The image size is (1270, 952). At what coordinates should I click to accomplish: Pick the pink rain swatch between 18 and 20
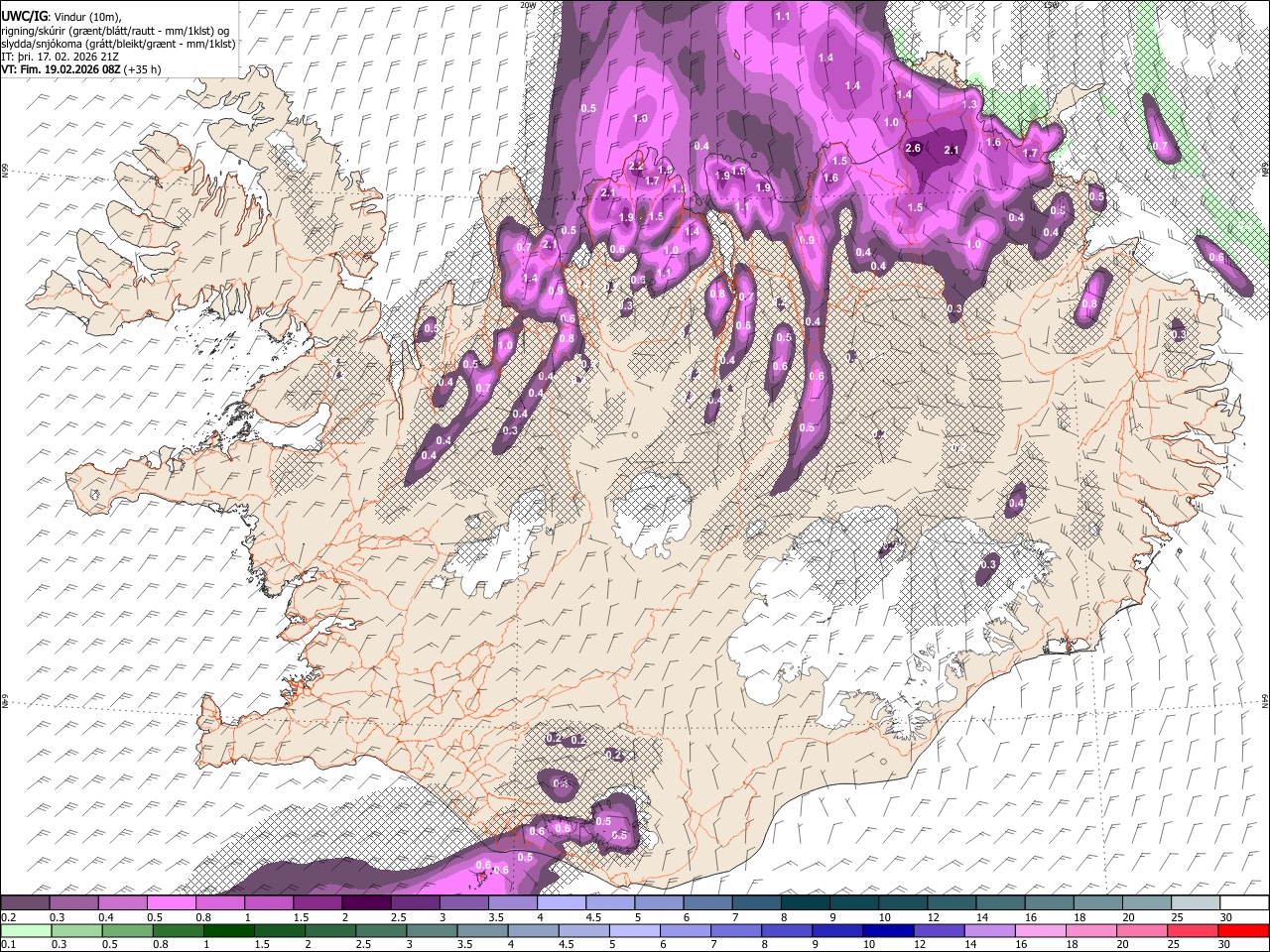[1092, 930]
